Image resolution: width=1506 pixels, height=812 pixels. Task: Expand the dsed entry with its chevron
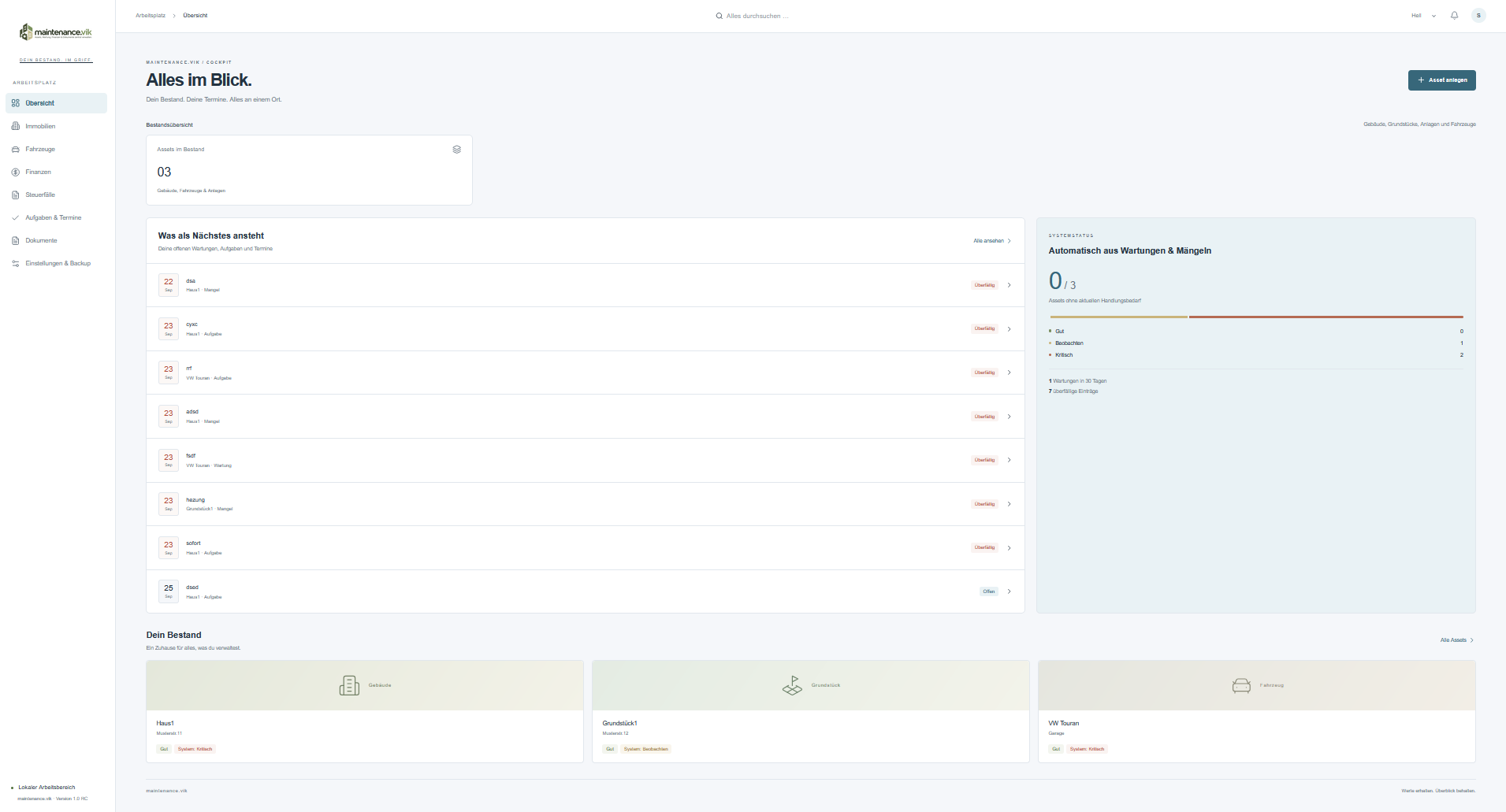[1009, 591]
